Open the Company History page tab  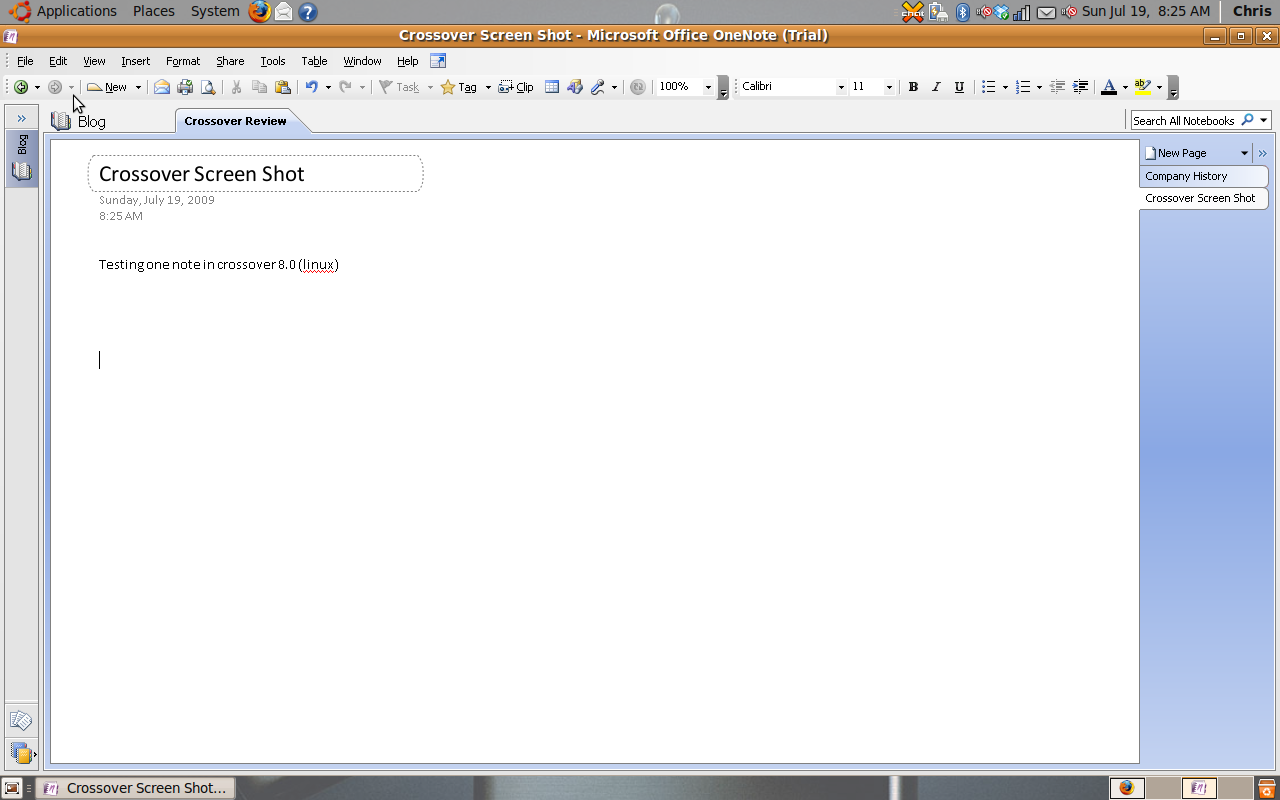pyautogui.click(x=1203, y=176)
